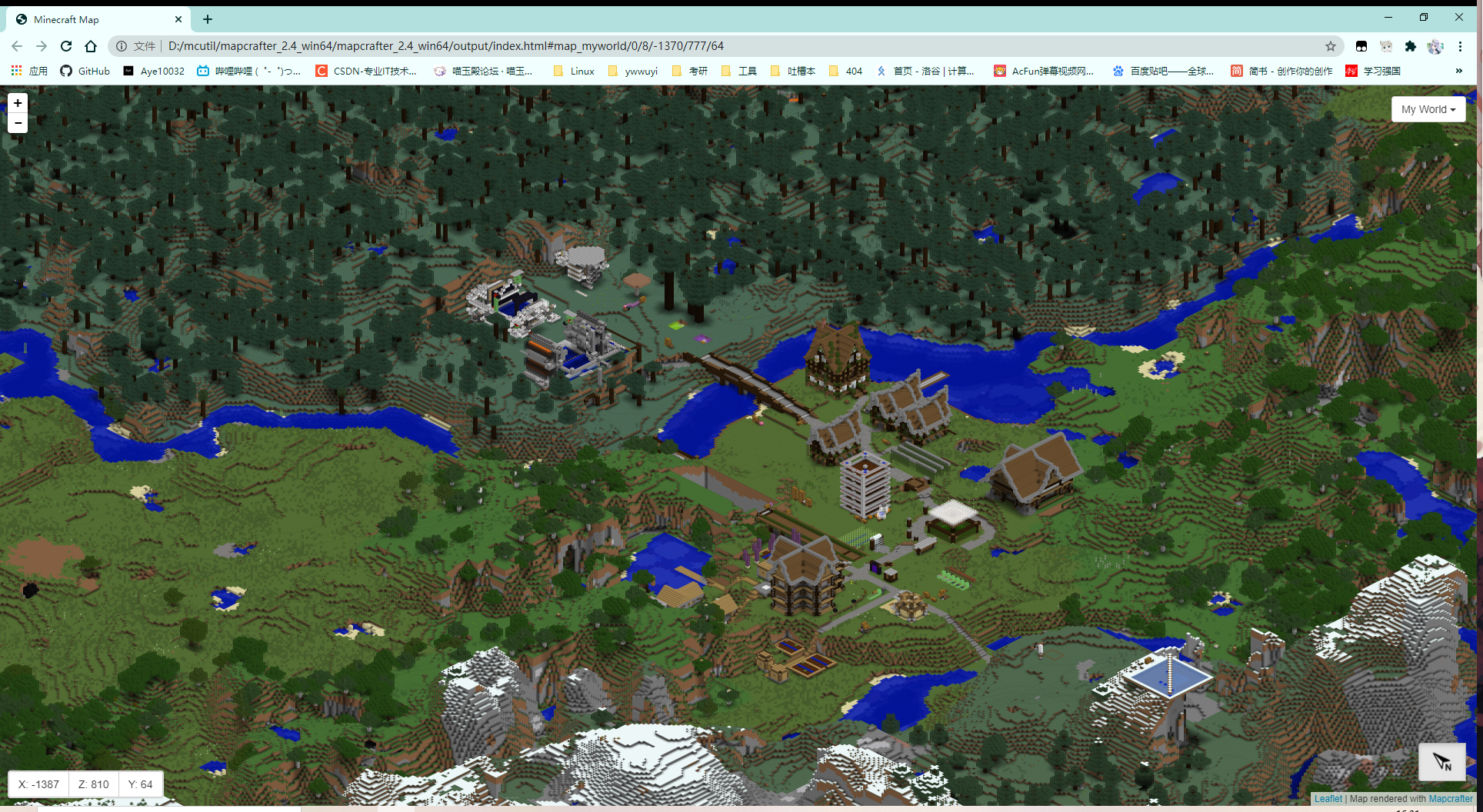Expand the ywwuyi bookmark folder
The width and height of the screenshot is (1483, 812).
pyautogui.click(x=633, y=71)
